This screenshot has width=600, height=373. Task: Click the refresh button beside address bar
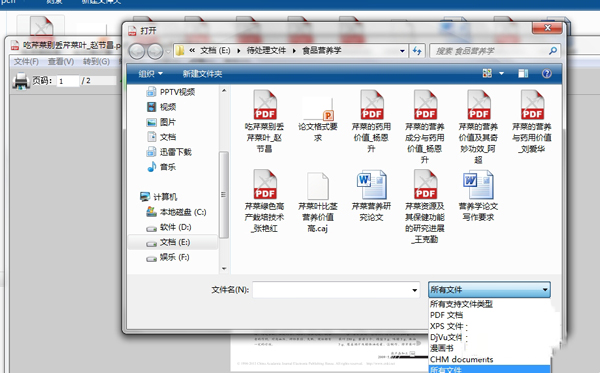(417, 50)
